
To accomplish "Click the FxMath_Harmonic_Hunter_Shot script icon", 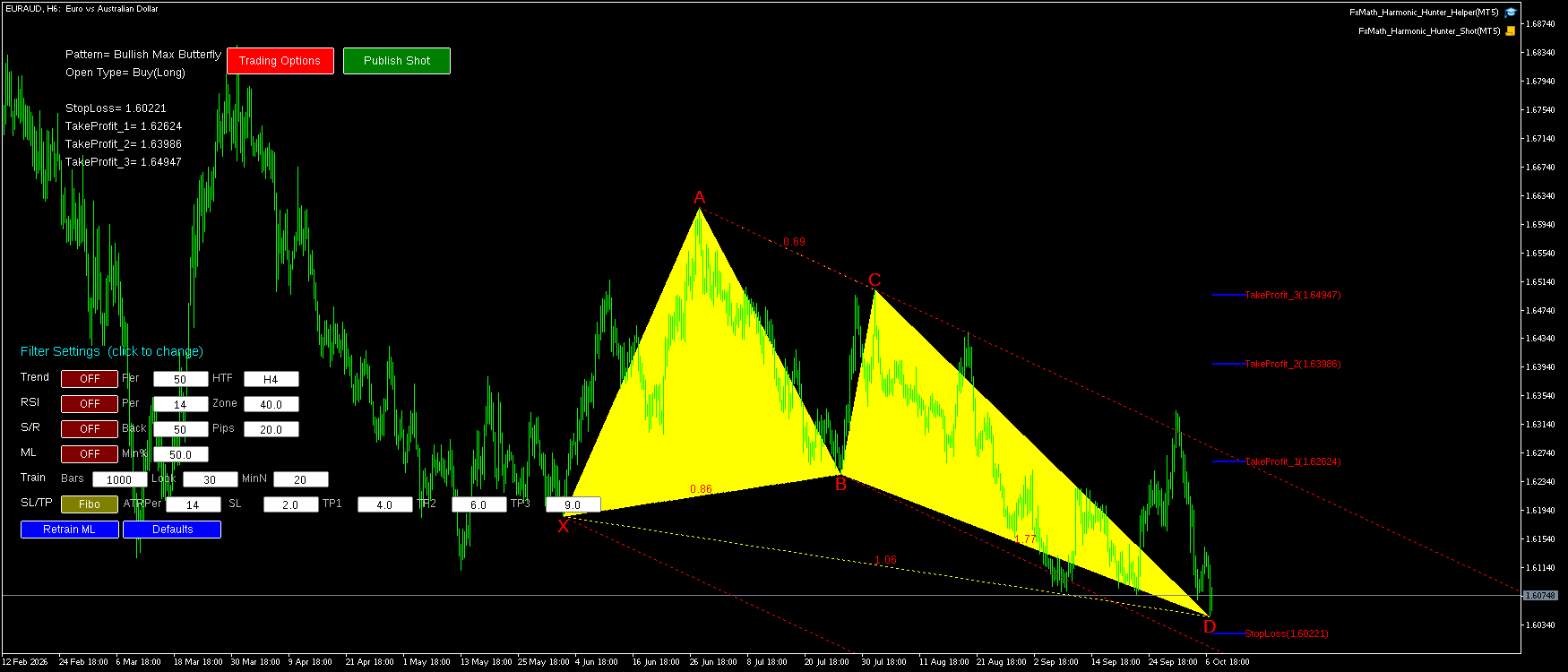I will pyautogui.click(x=1511, y=31).
